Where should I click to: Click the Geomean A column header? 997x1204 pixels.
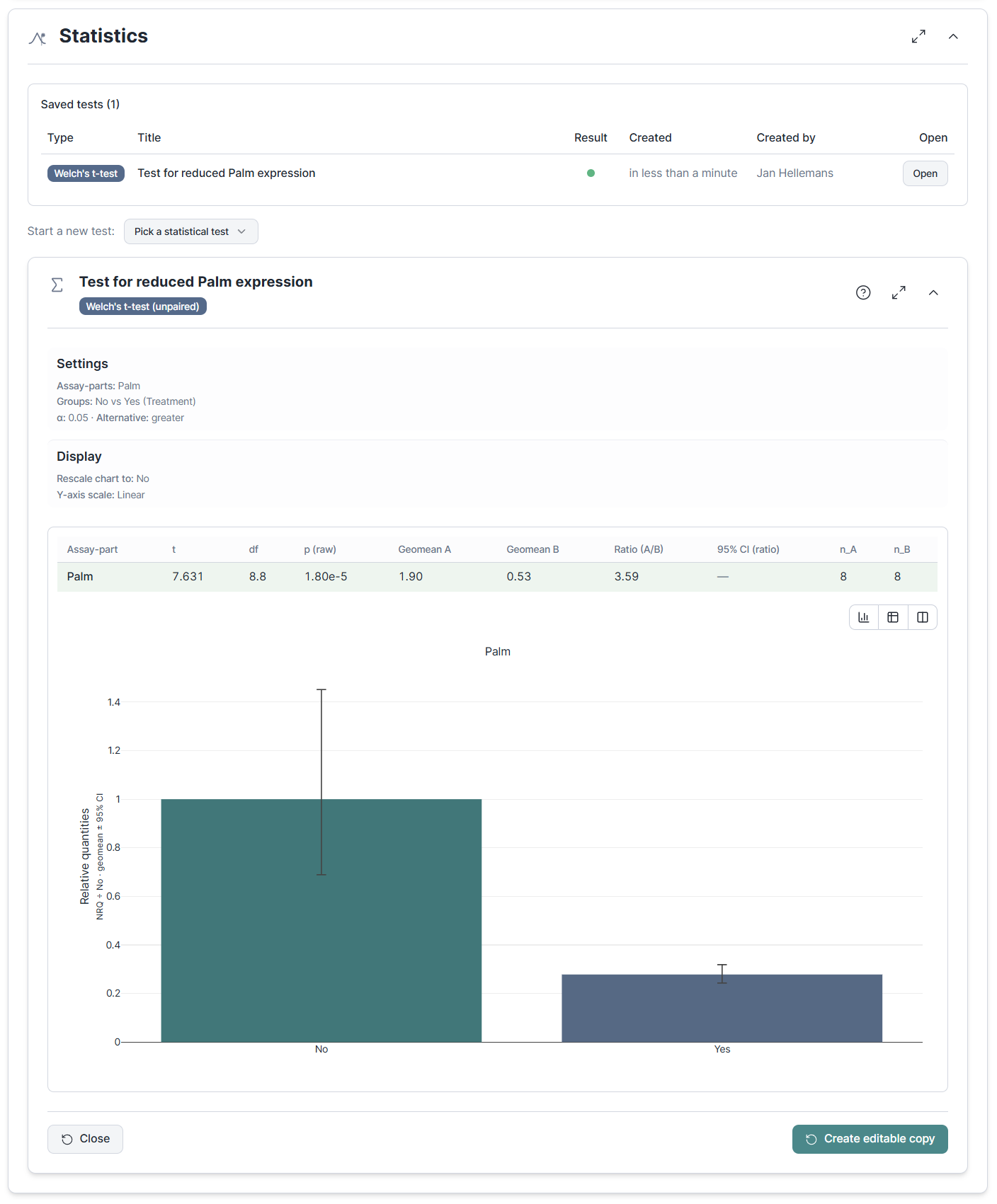pyautogui.click(x=424, y=549)
